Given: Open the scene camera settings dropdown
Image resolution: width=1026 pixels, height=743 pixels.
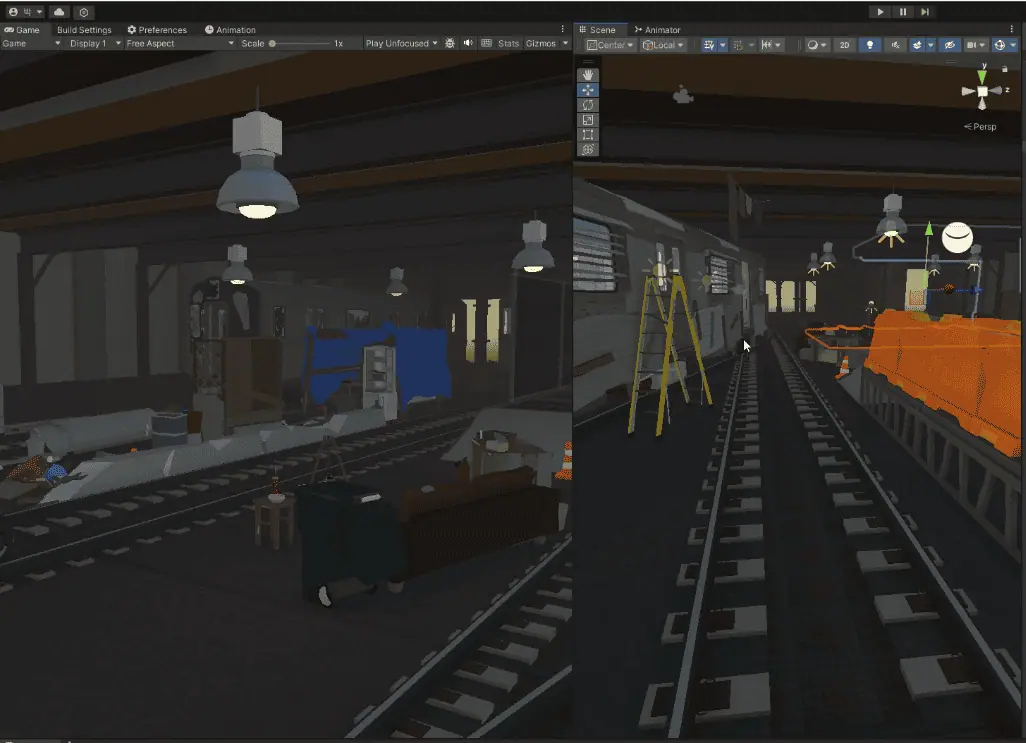Looking at the screenshot, I should (976, 45).
